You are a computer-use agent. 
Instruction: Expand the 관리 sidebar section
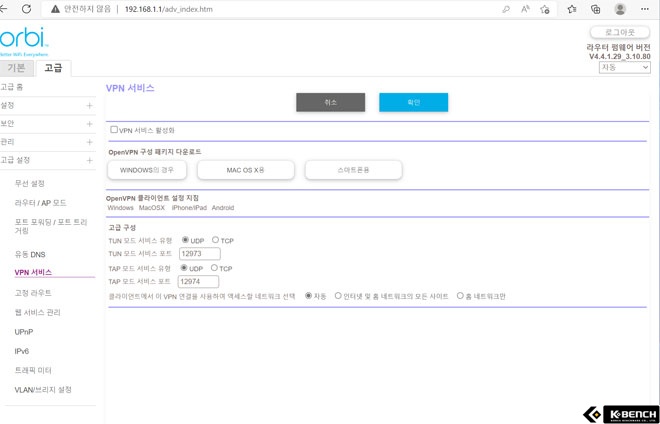click(x=89, y=142)
